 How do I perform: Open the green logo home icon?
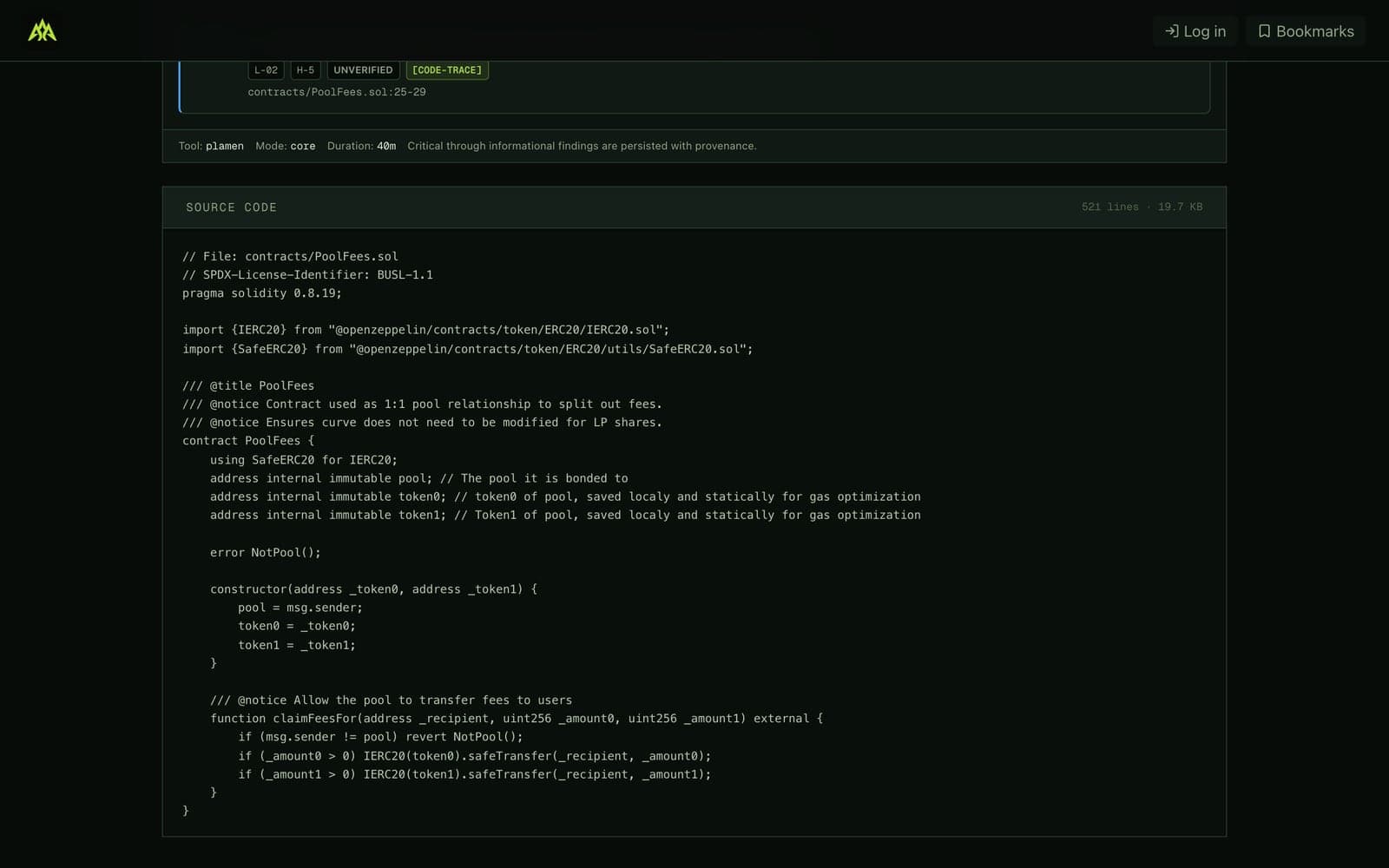(x=42, y=31)
